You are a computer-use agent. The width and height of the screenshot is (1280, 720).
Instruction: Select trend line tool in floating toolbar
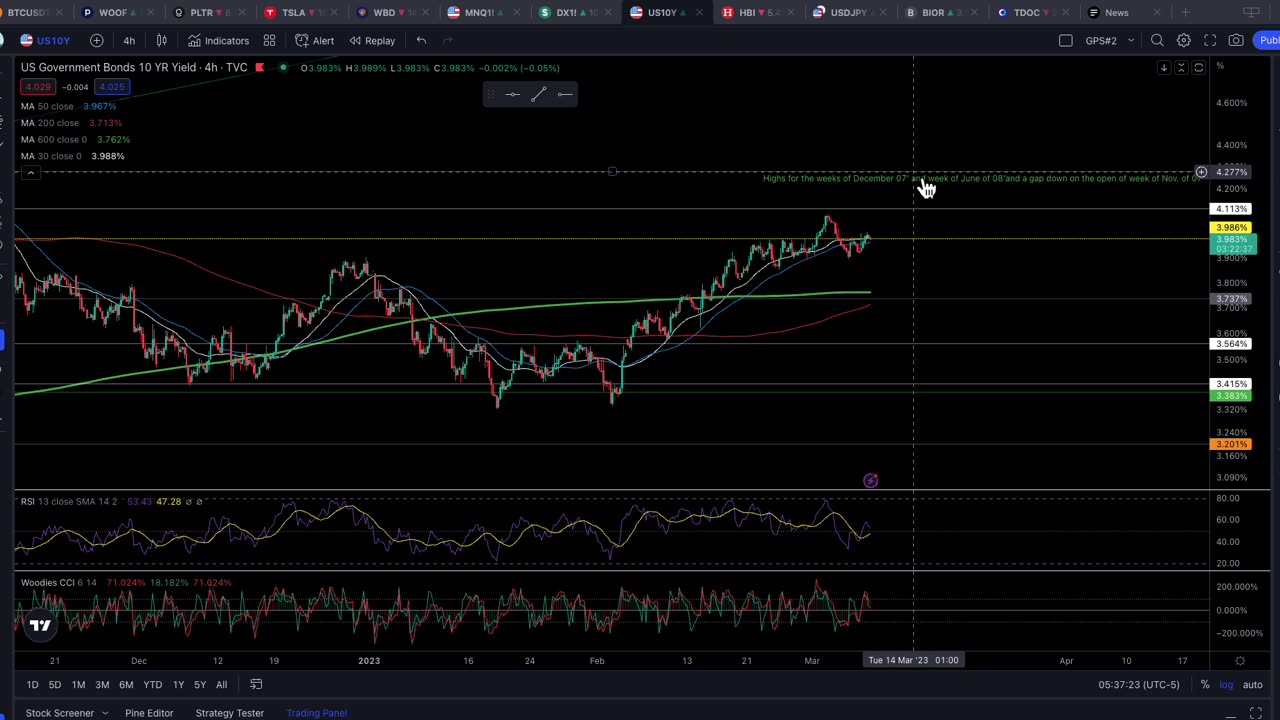point(538,94)
